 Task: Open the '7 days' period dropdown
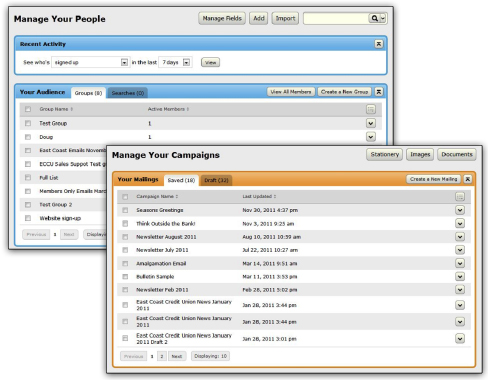click(x=175, y=62)
